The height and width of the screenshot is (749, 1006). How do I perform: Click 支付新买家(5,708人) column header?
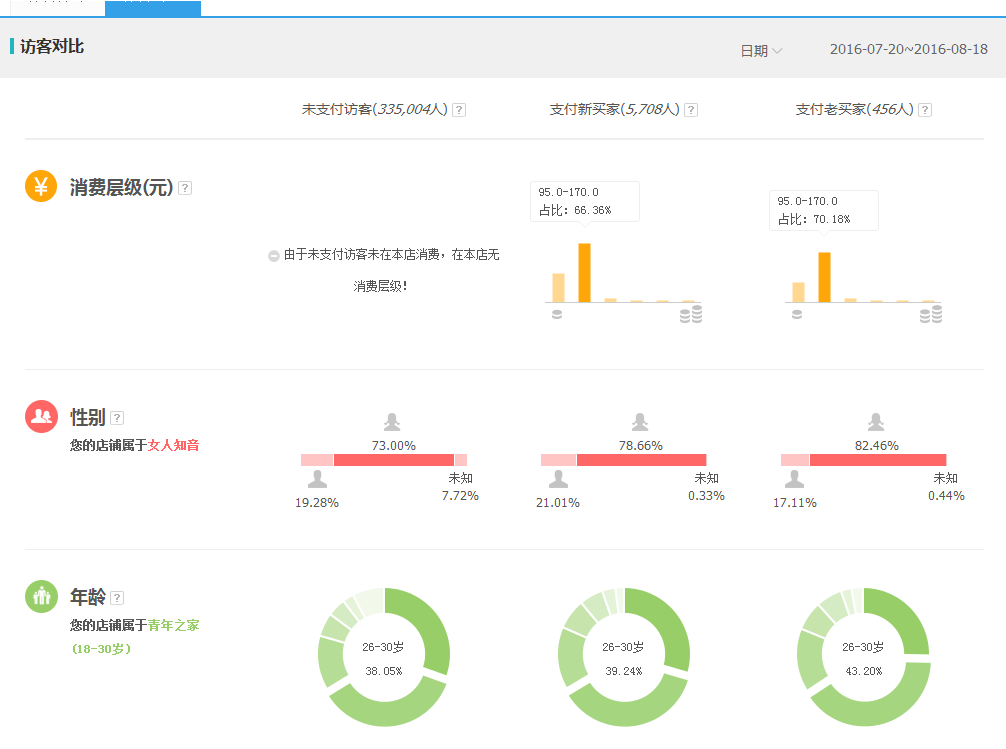click(615, 110)
